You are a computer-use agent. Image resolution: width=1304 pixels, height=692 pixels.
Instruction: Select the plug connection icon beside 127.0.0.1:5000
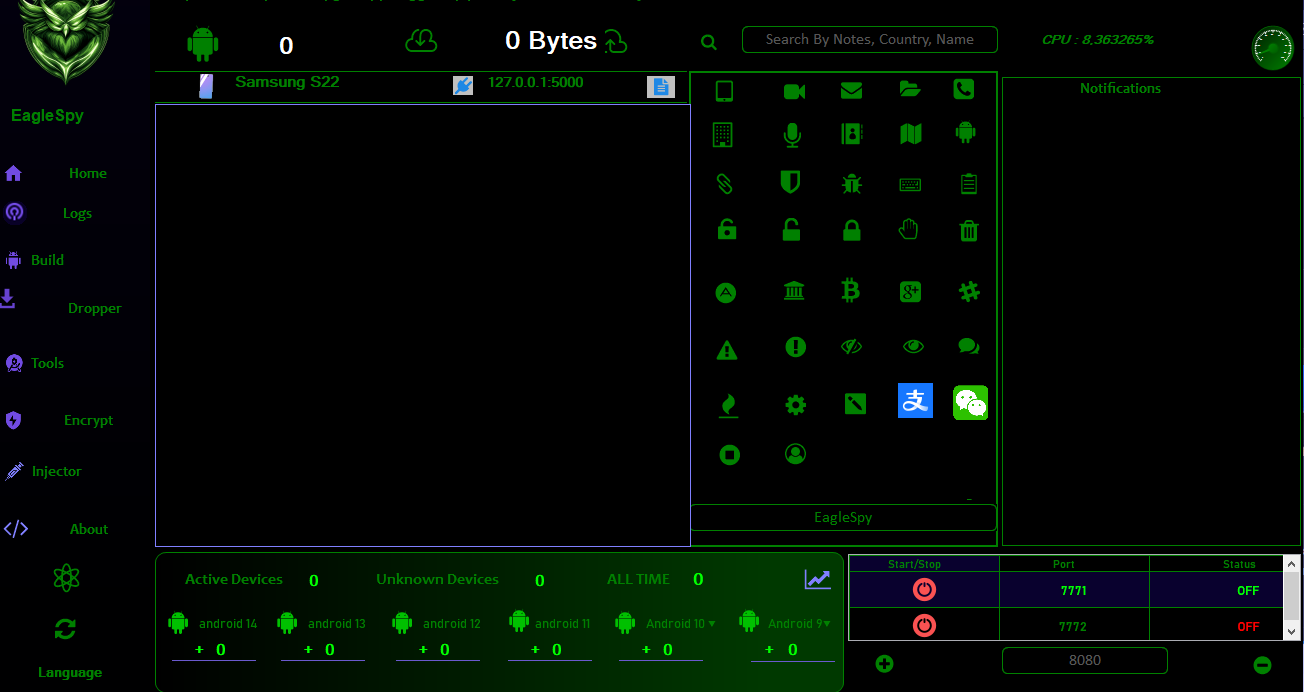tap(462, 86)
